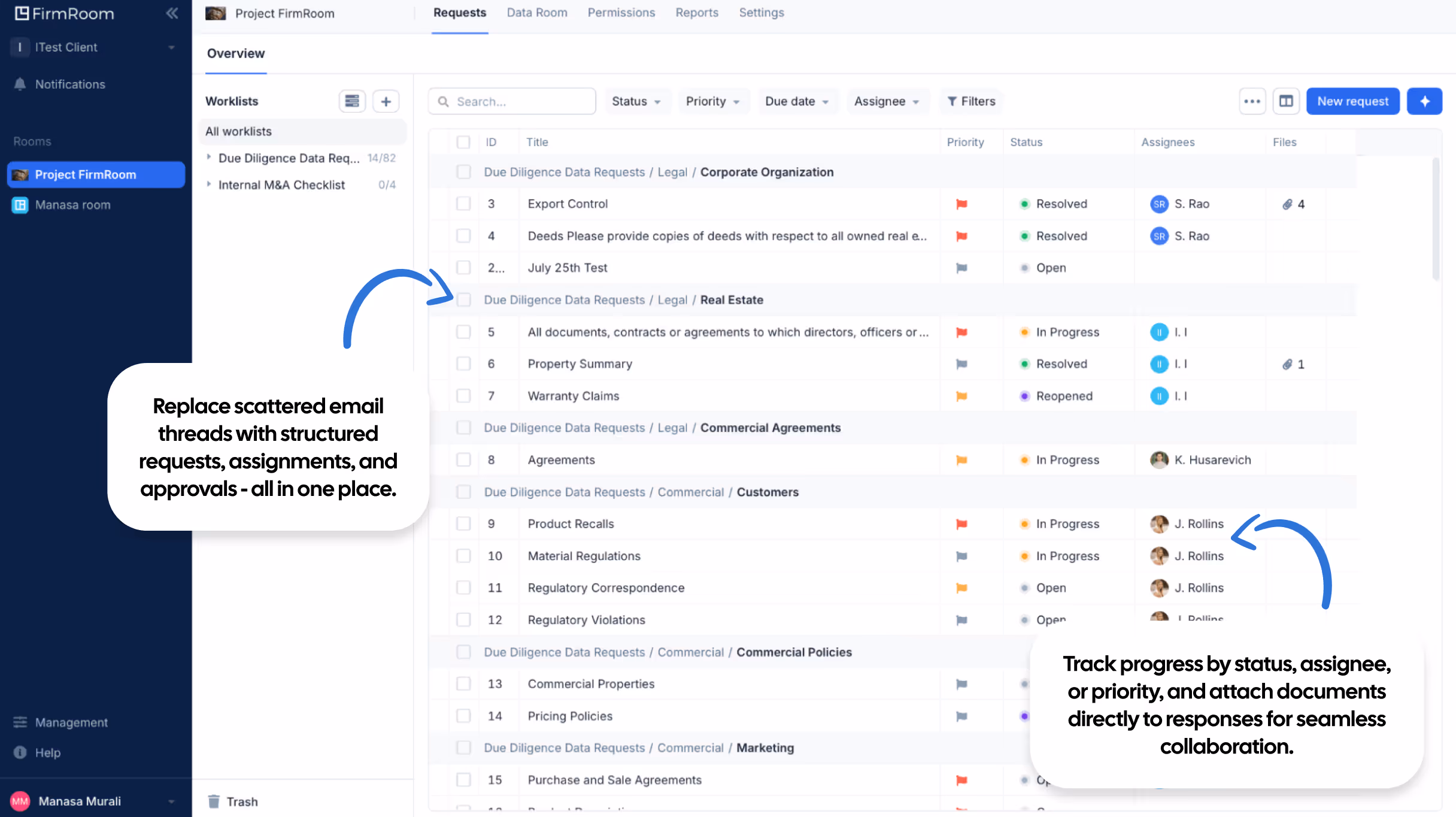Click the New request button
Viewport: 1456px width, 817px height.
click(x=1352, y=101)
